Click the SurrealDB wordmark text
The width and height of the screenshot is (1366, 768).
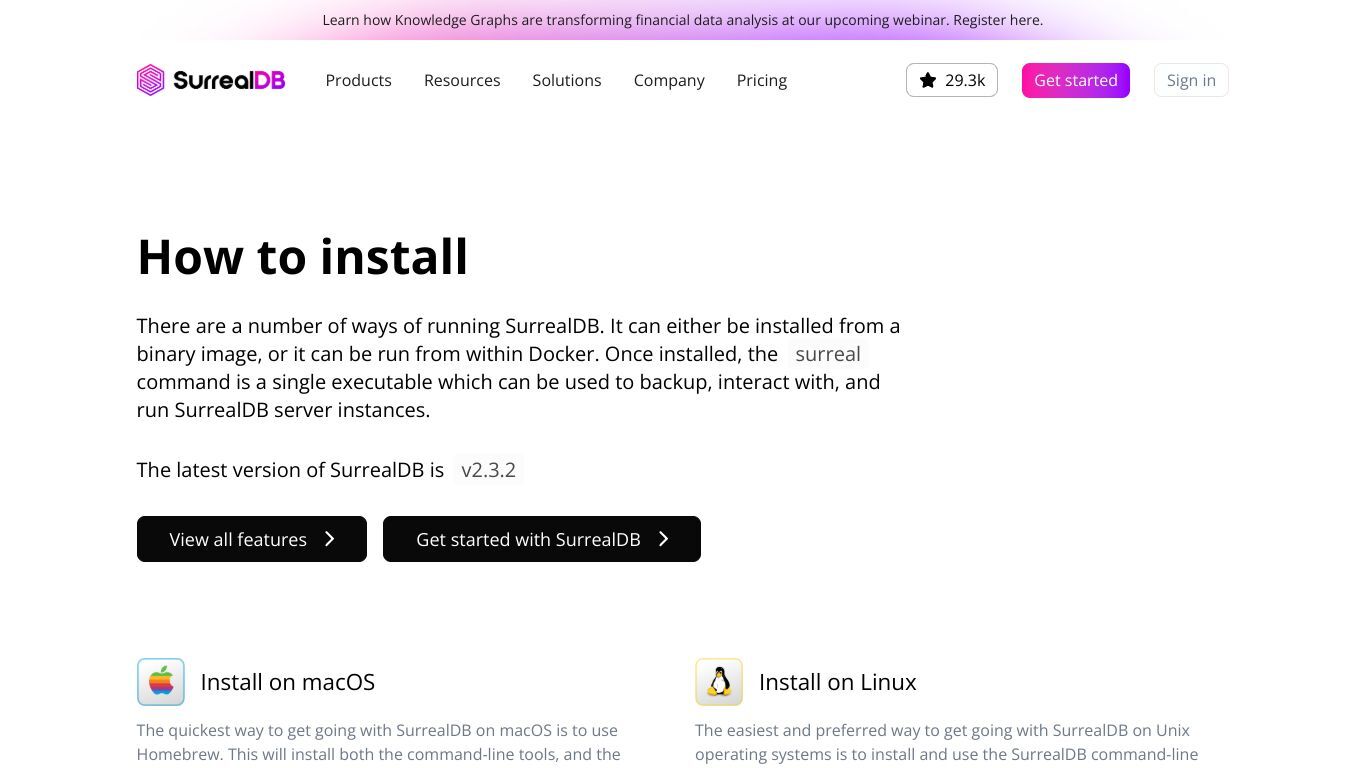[x=229, y=80]
